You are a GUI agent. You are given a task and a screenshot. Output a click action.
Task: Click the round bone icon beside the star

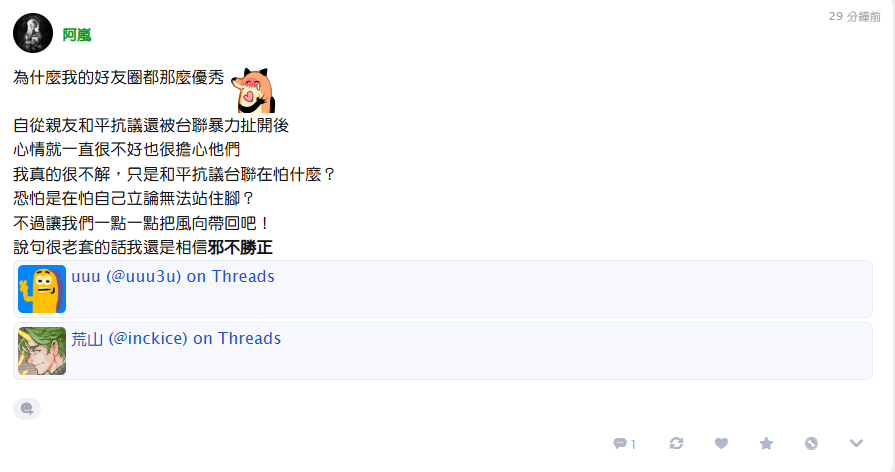click(811, 443)
